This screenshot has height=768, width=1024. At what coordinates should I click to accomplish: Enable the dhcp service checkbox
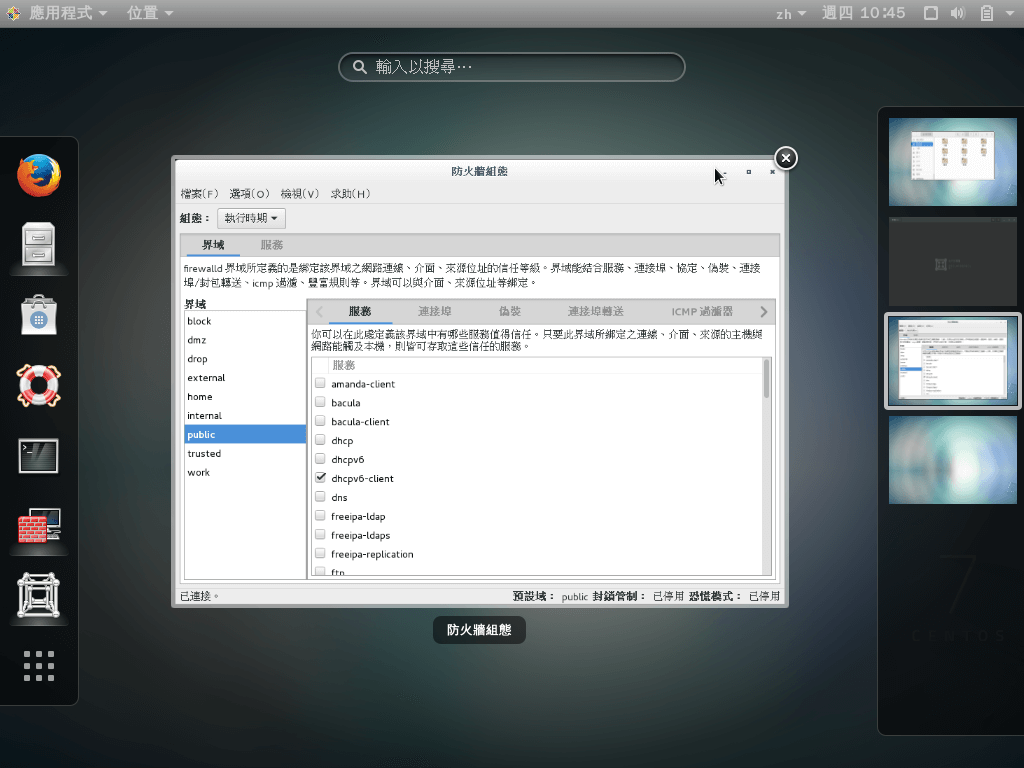coord(320,440)
